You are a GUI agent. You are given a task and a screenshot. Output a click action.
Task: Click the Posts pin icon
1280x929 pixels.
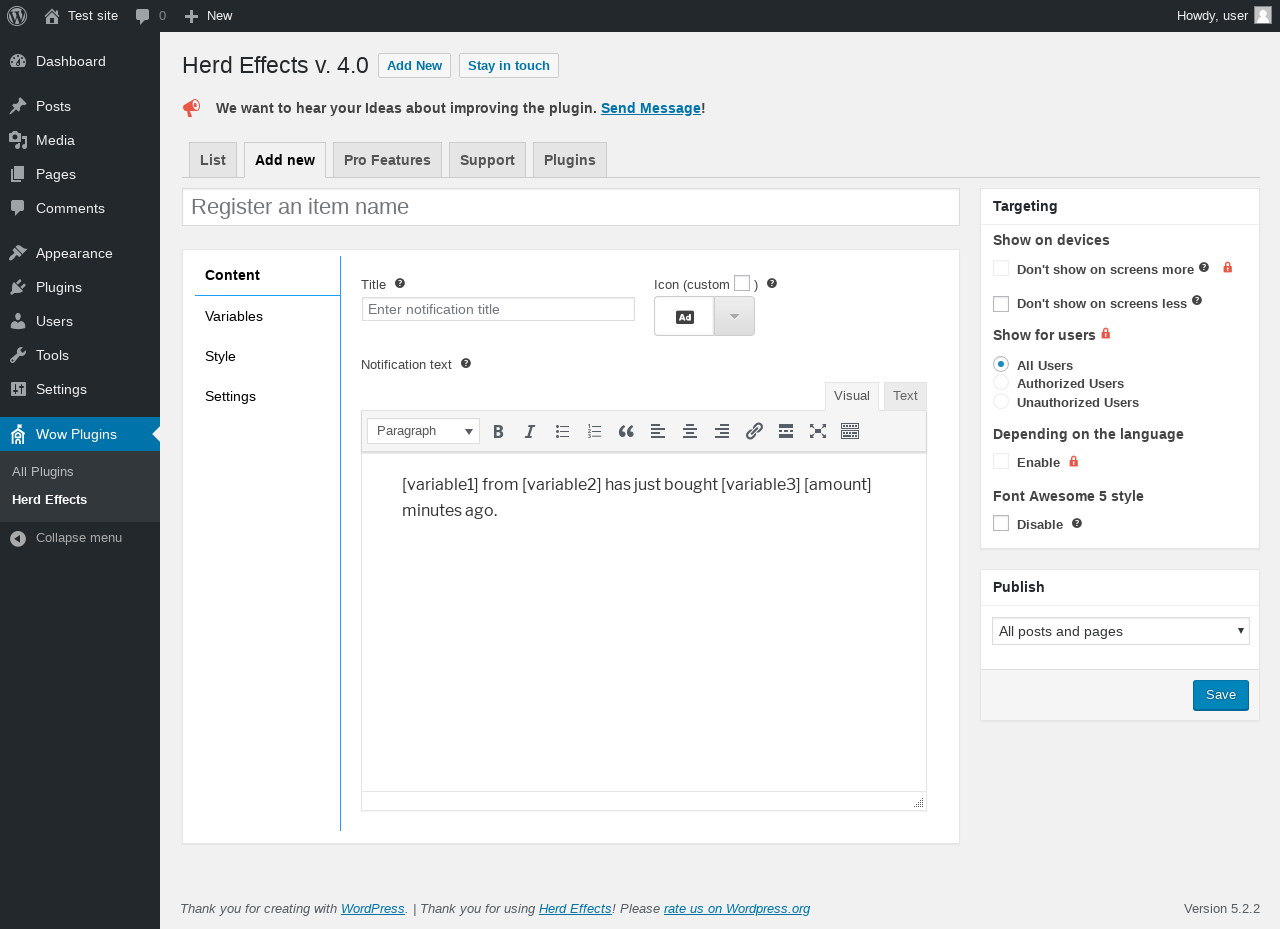point(18,106)
